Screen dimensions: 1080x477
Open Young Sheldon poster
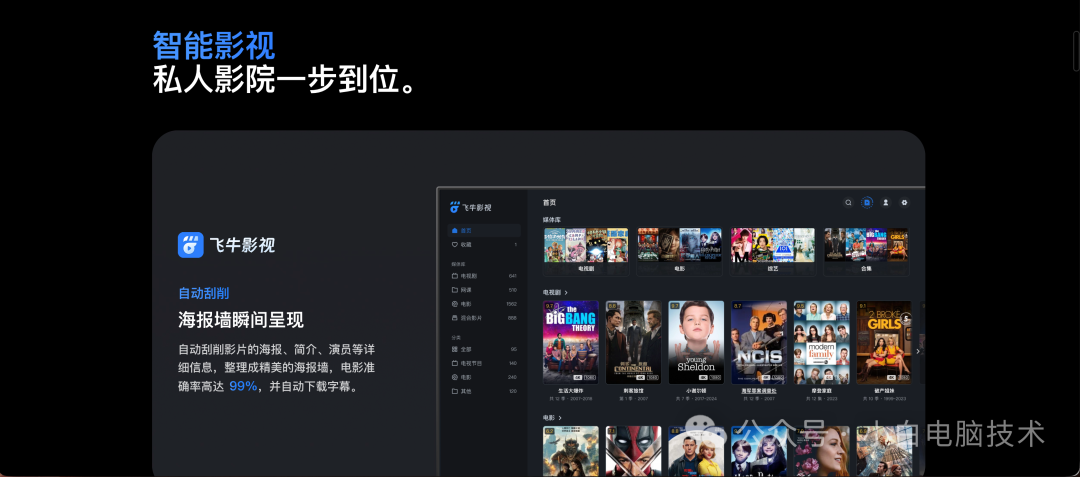tap(696, 342)
